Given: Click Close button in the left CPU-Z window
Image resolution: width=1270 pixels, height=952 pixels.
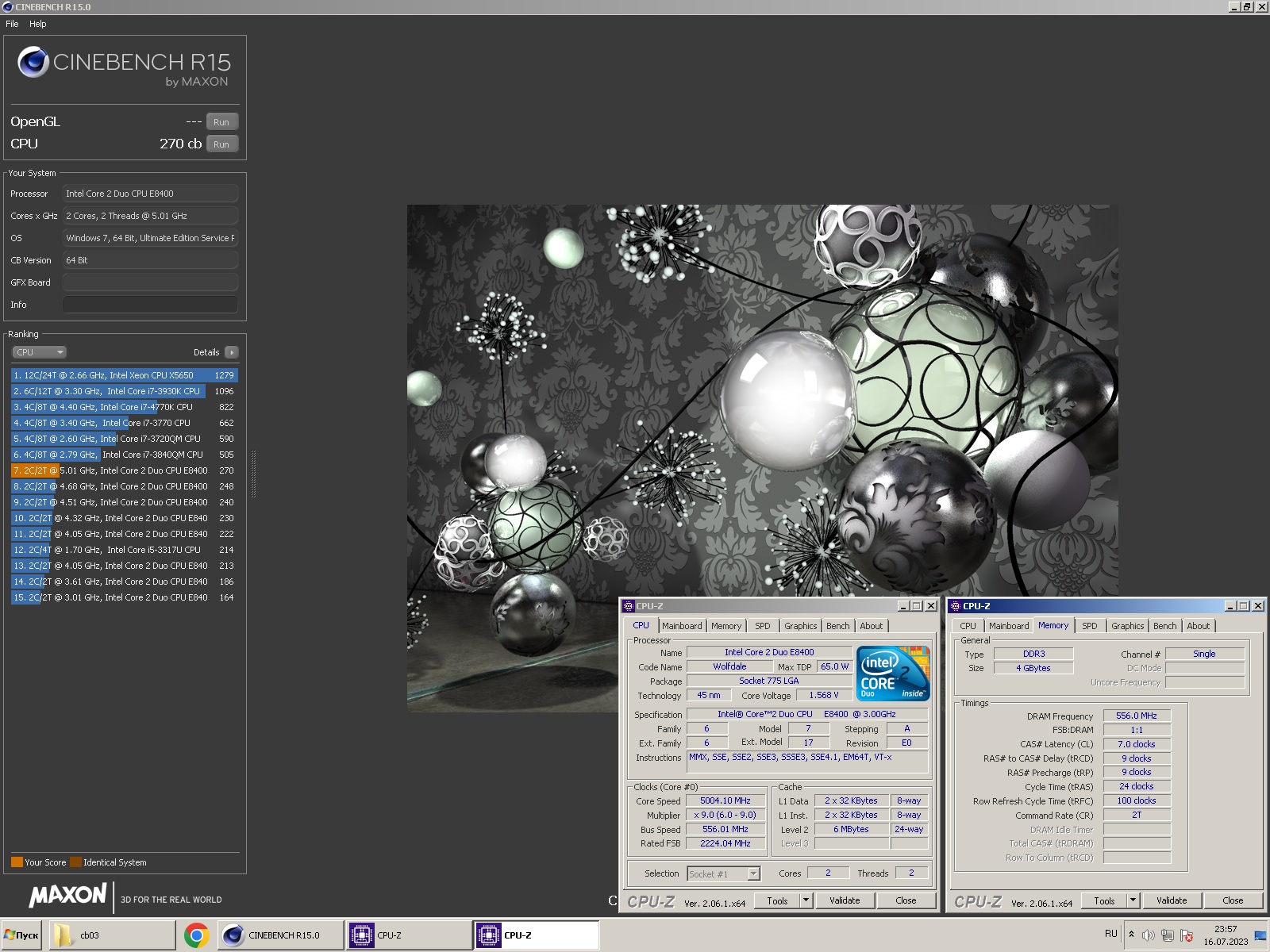Looking at the screenshot, I should 906,900.
